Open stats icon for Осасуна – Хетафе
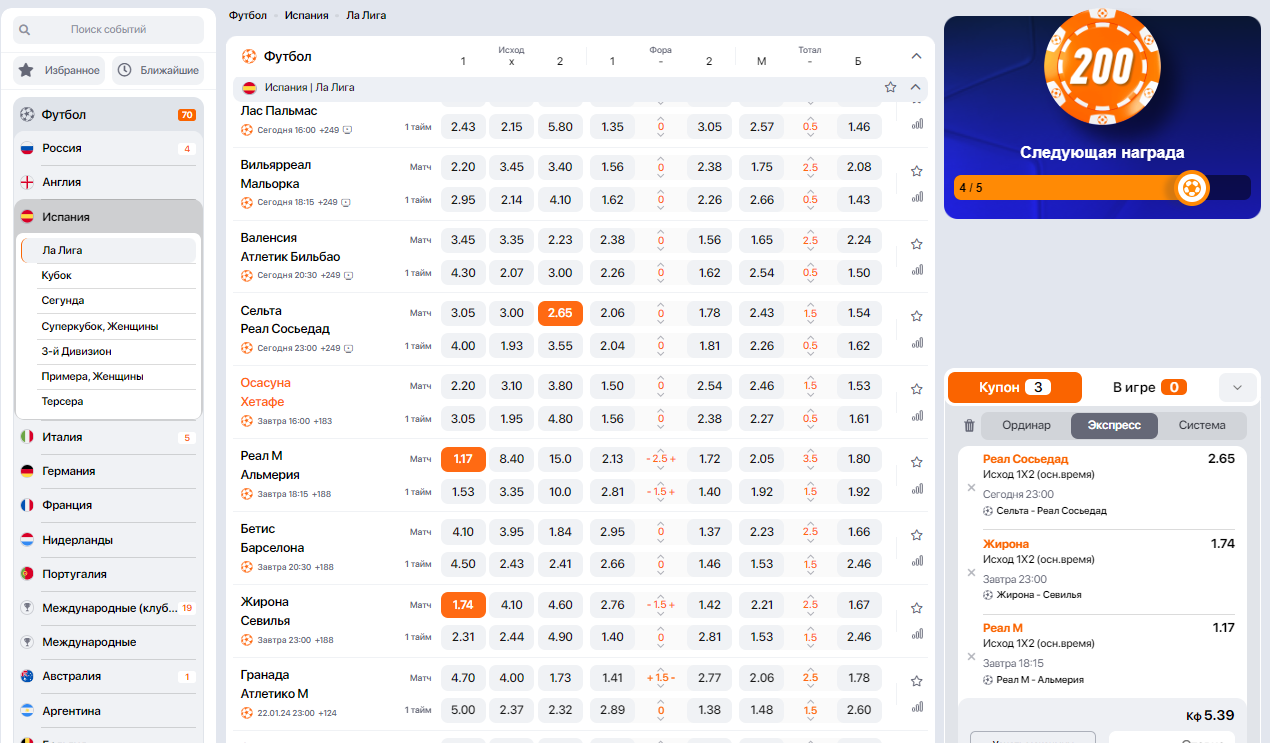 coord(917,416)
